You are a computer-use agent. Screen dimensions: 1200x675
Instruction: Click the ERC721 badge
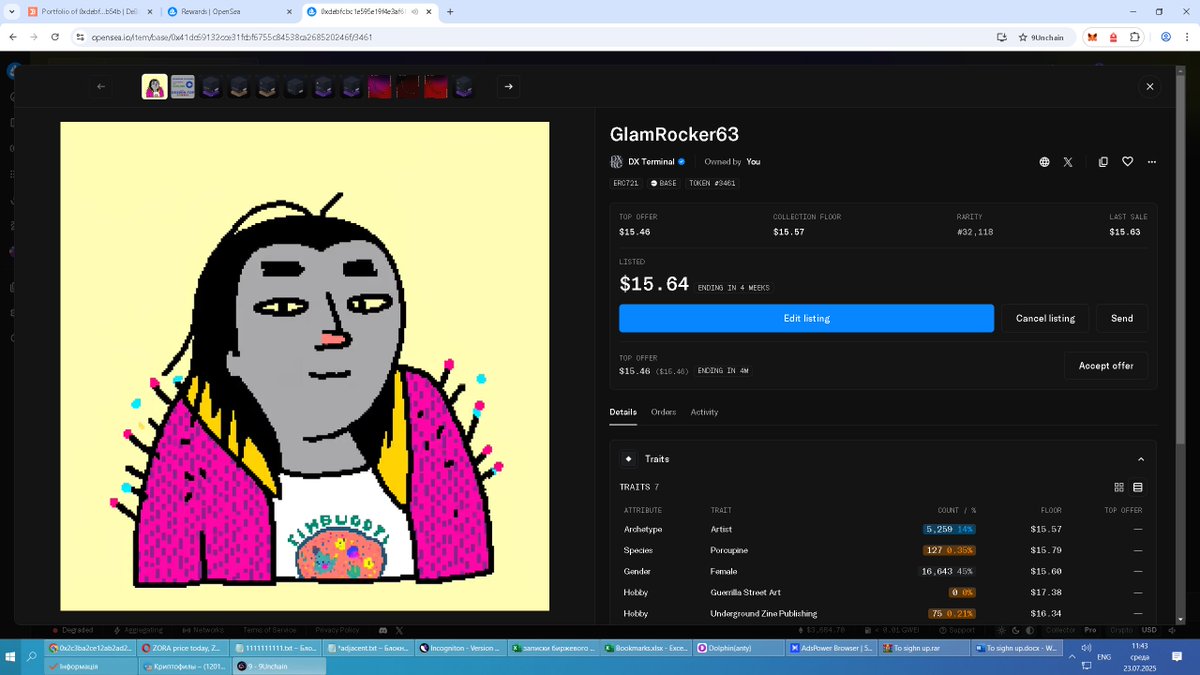click(626, 183)
